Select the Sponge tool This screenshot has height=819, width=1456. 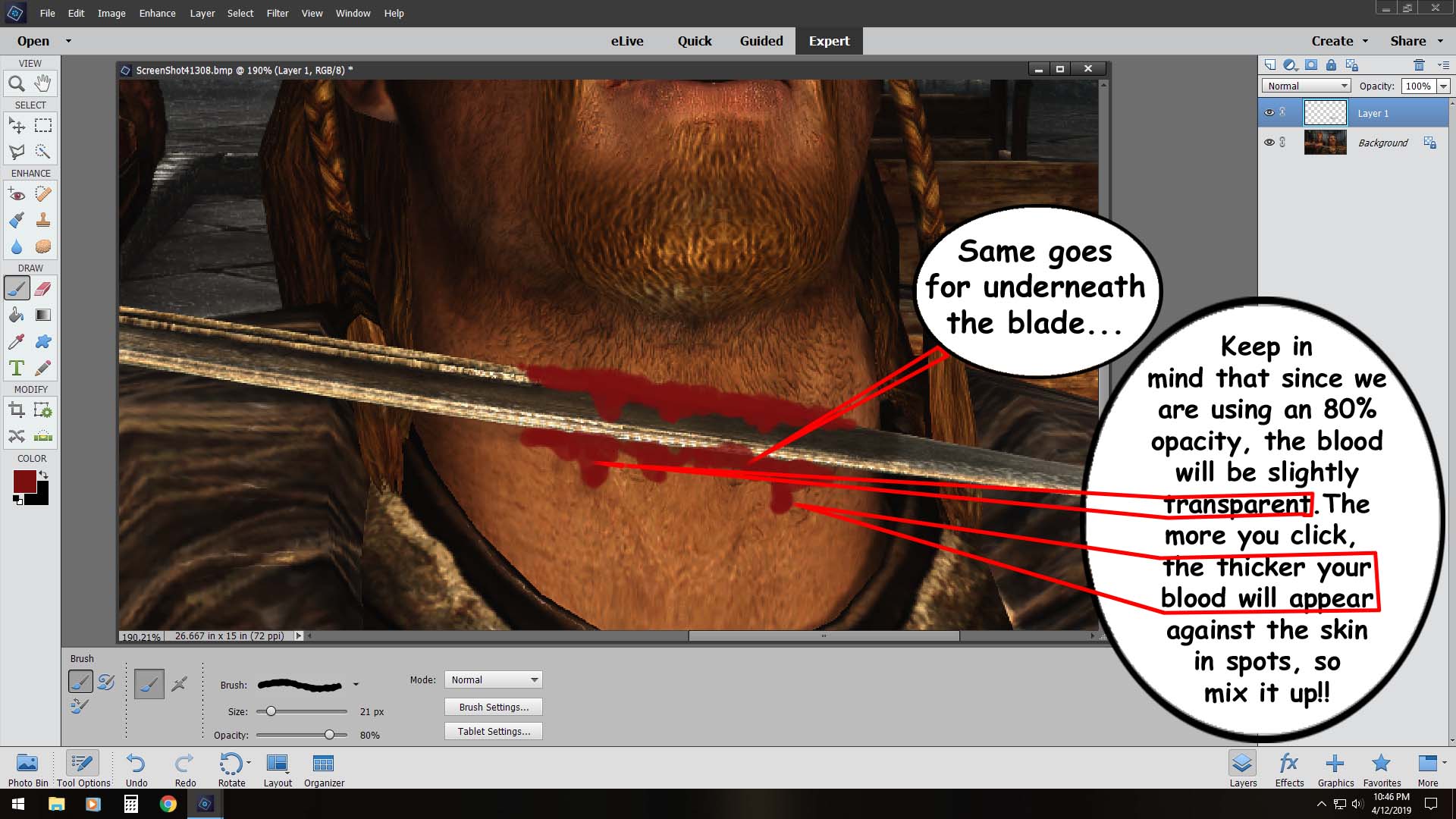click(x=43, y=247)
